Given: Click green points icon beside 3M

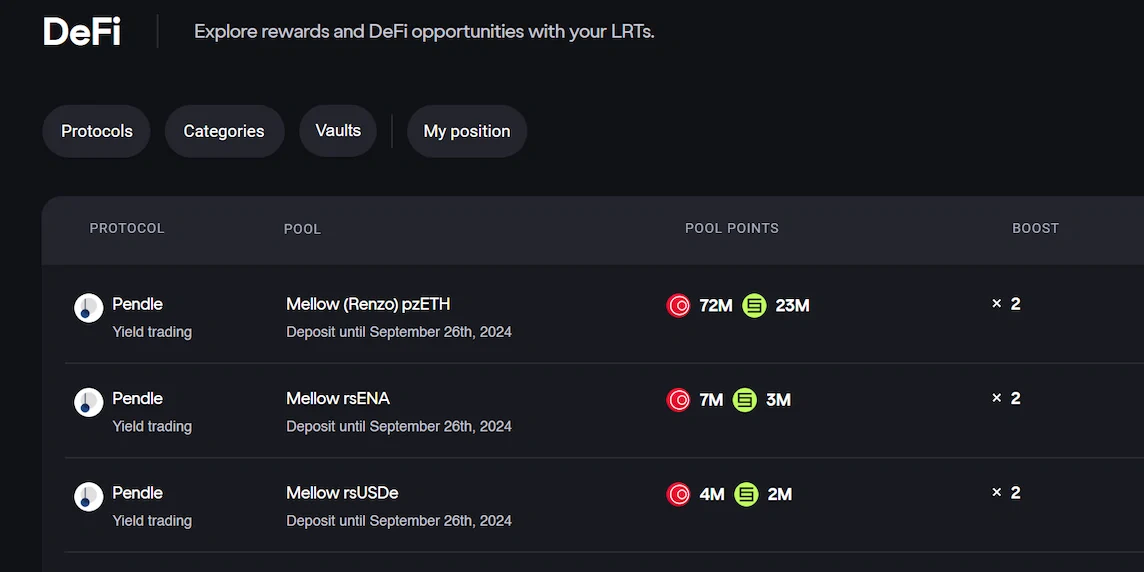Looking at the screenshot, I should click(x=745, y=400).
